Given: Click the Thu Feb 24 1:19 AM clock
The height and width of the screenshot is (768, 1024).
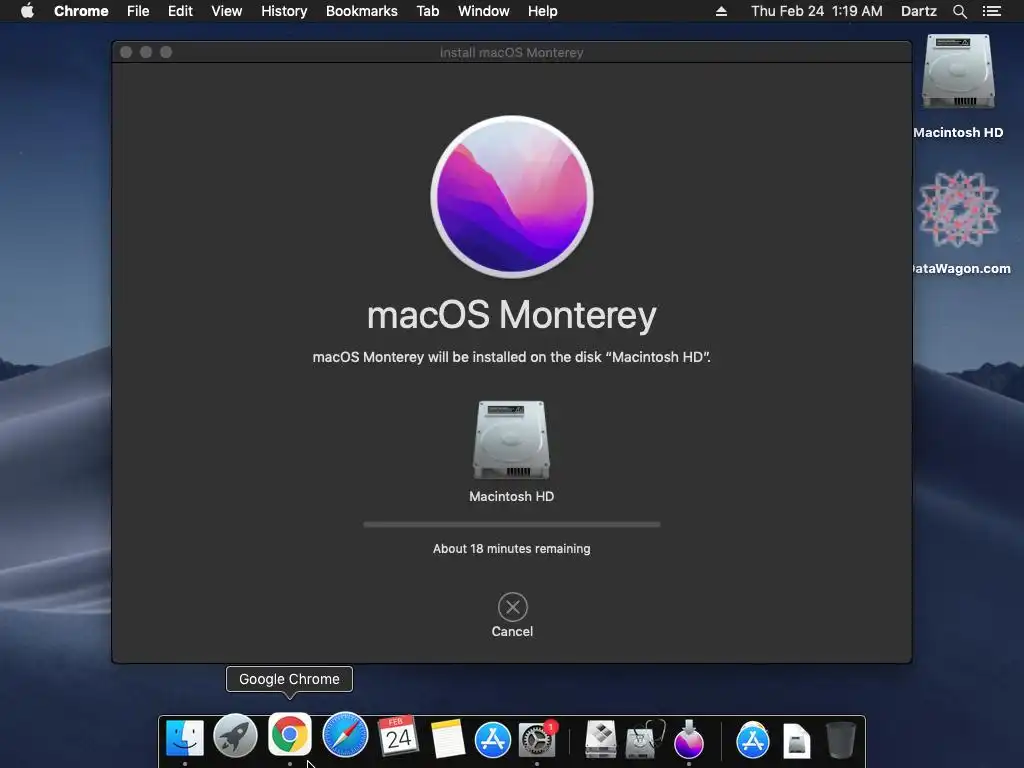Looking at the screenshot, I should coord(816,11).
